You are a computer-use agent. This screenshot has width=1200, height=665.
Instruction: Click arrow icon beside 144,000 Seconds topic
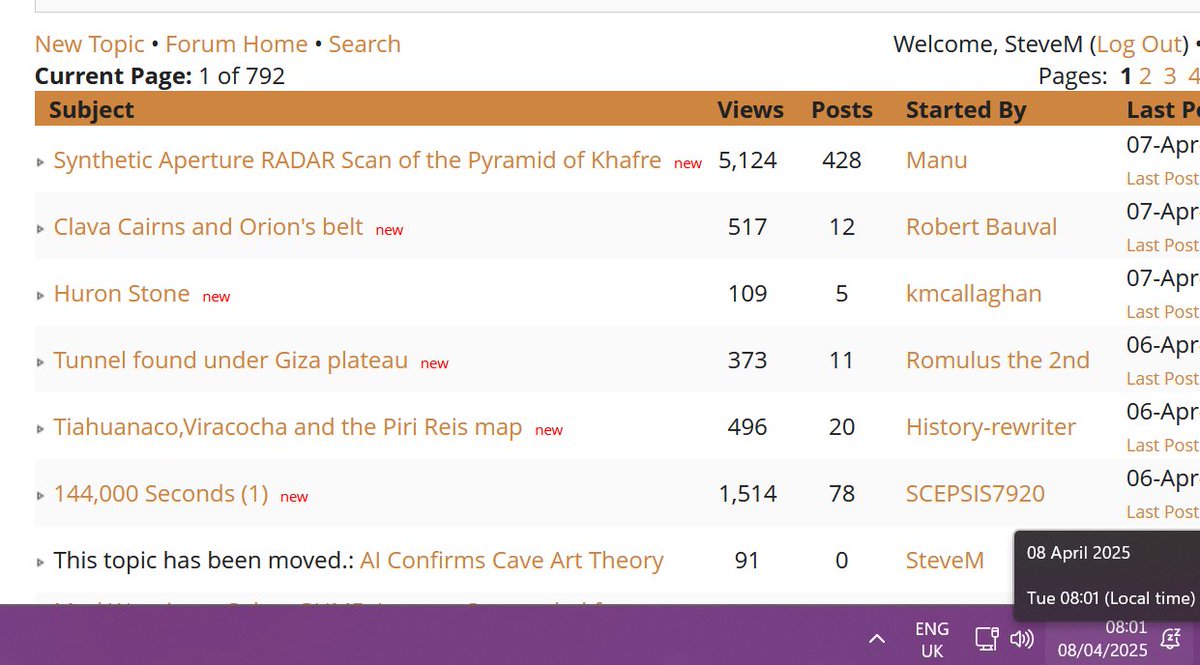[x=41, y=496]
